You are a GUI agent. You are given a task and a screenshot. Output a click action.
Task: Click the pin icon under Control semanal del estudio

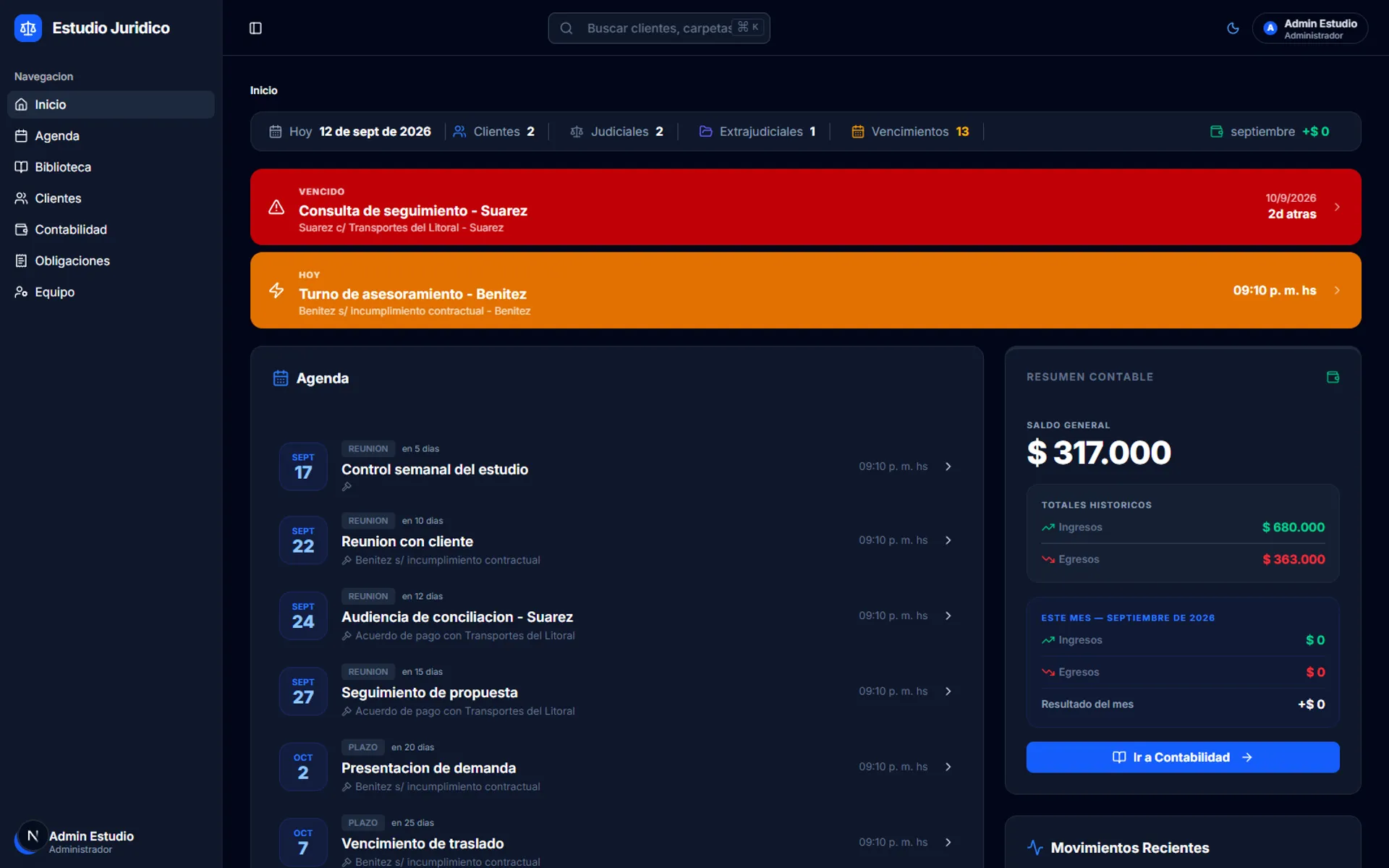click(x=347, y=487)
